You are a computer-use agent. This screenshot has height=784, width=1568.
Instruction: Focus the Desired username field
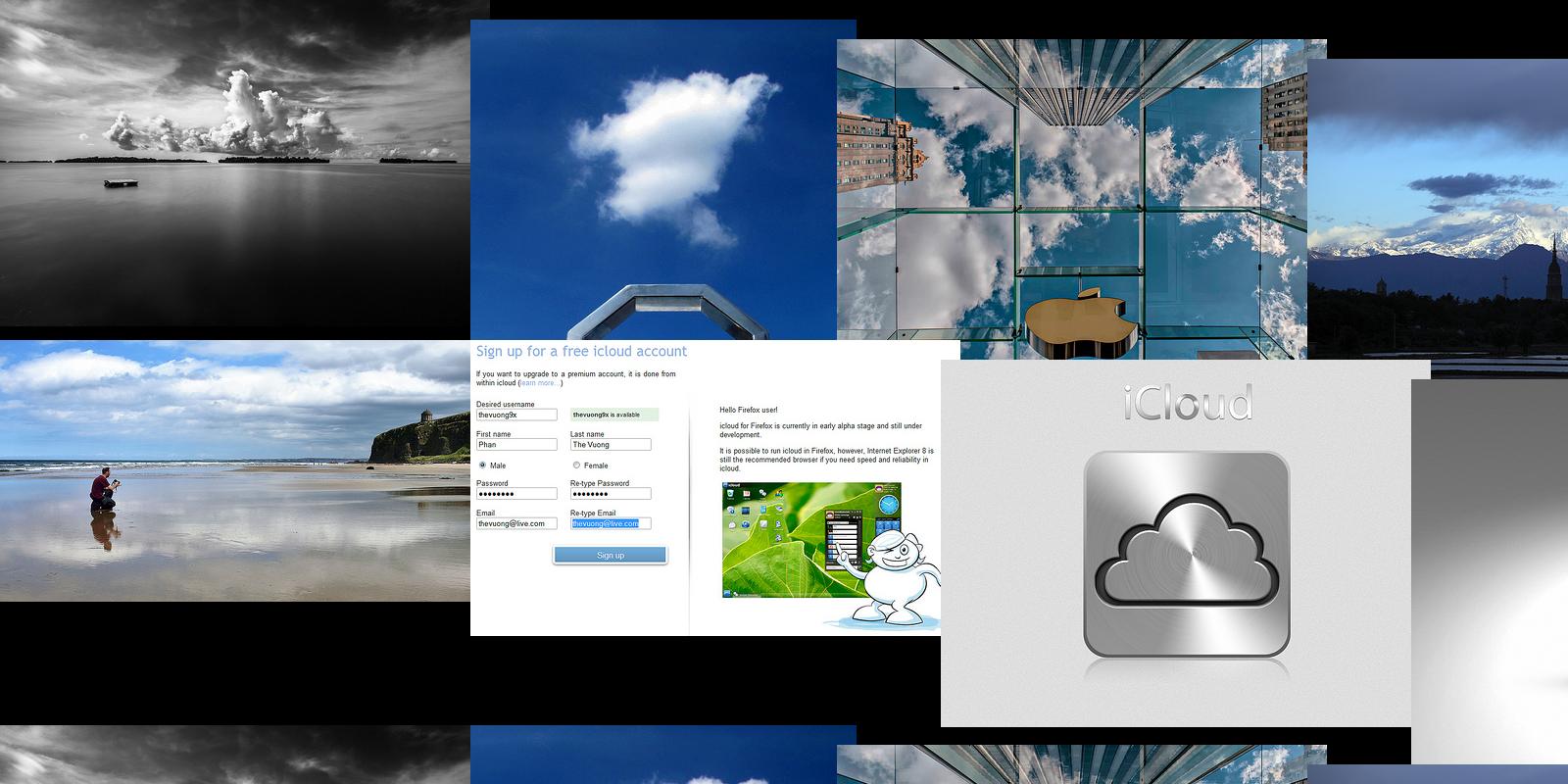(x=516, y=415)
